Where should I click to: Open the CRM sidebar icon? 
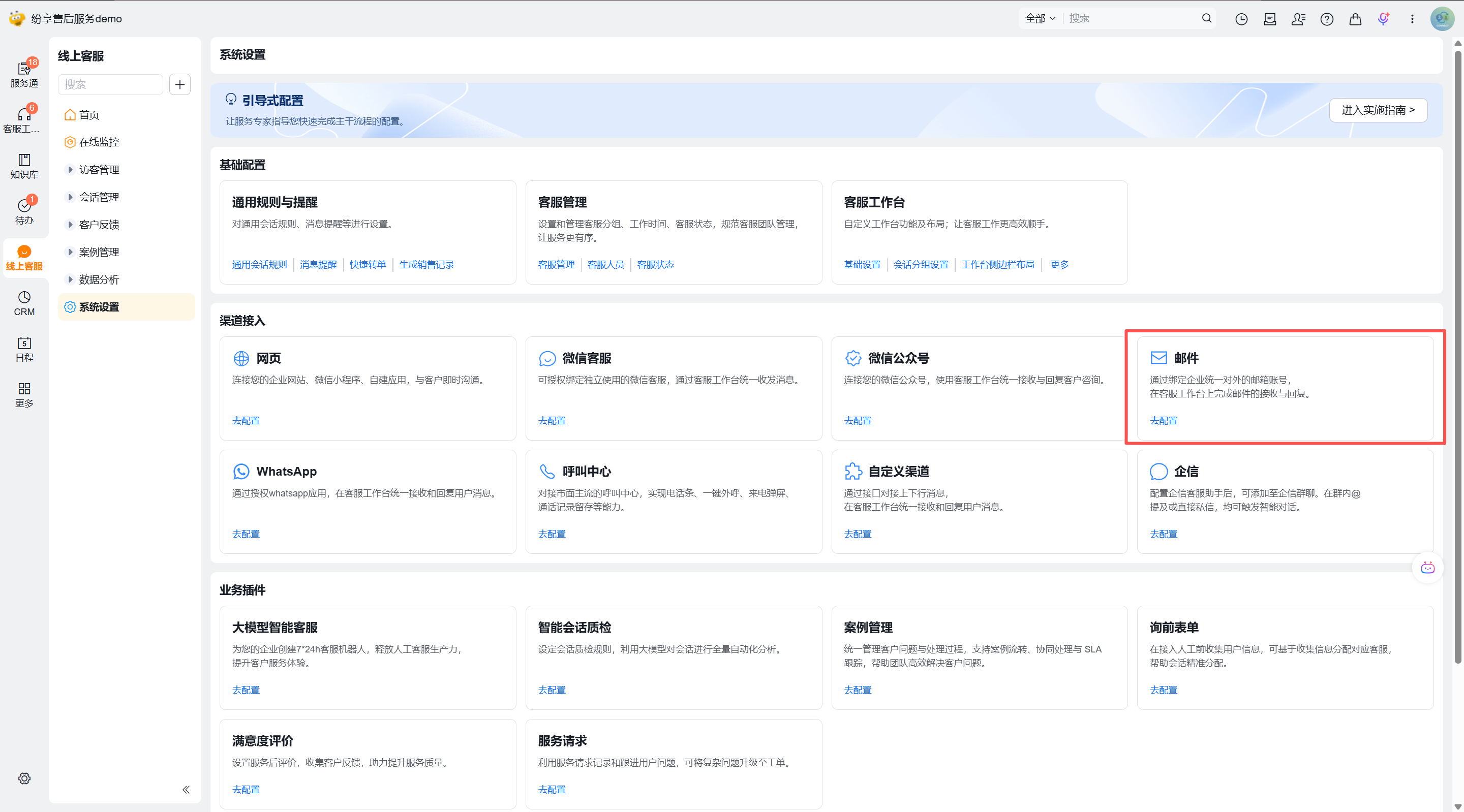point(24,303)
